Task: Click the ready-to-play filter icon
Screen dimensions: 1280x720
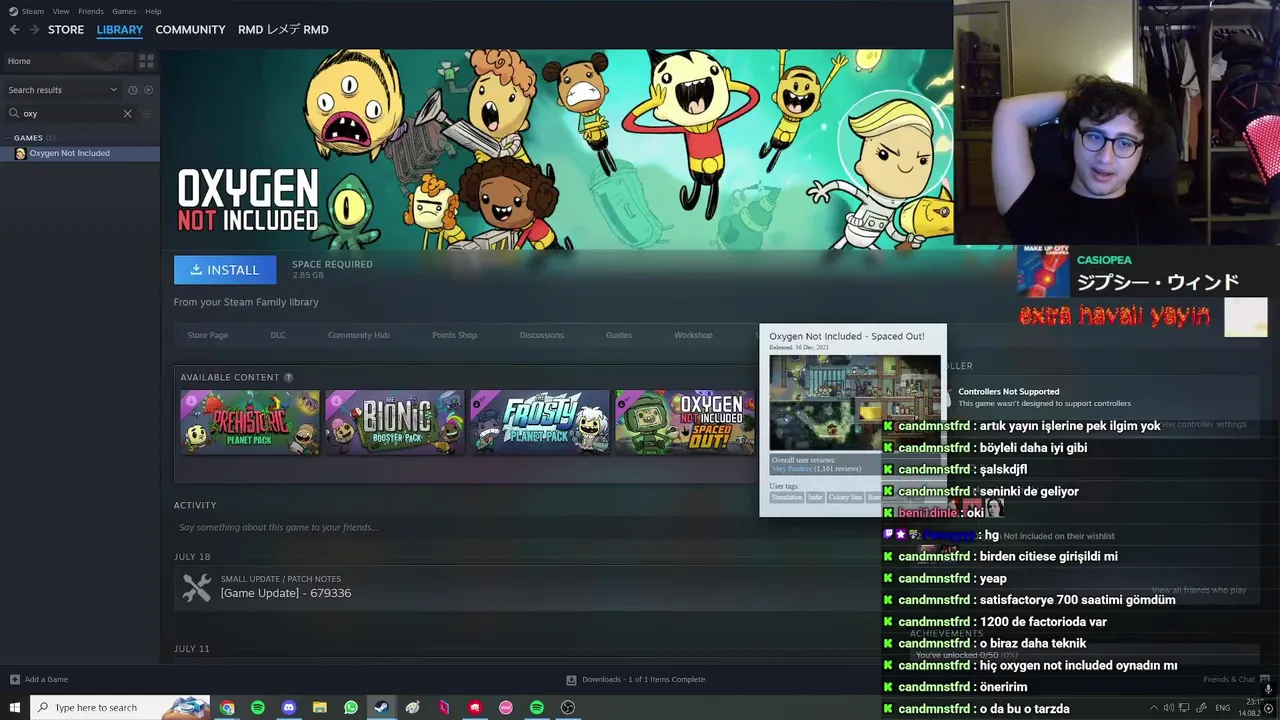Action: tap(149, 90)
